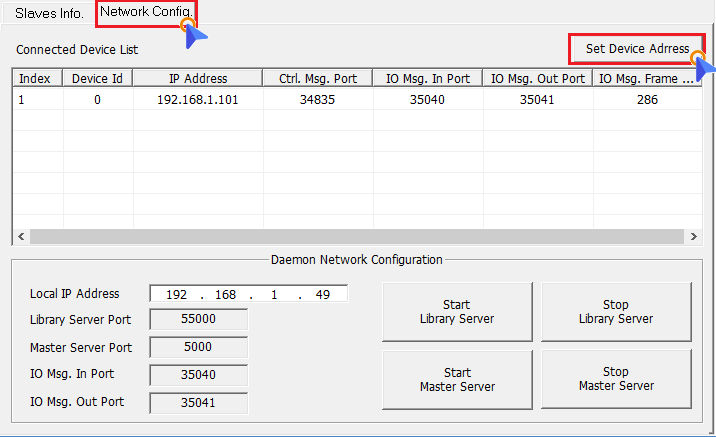Select device row with IP 192.168.1.101
This screenshot has width=716, height=437.
197,100
